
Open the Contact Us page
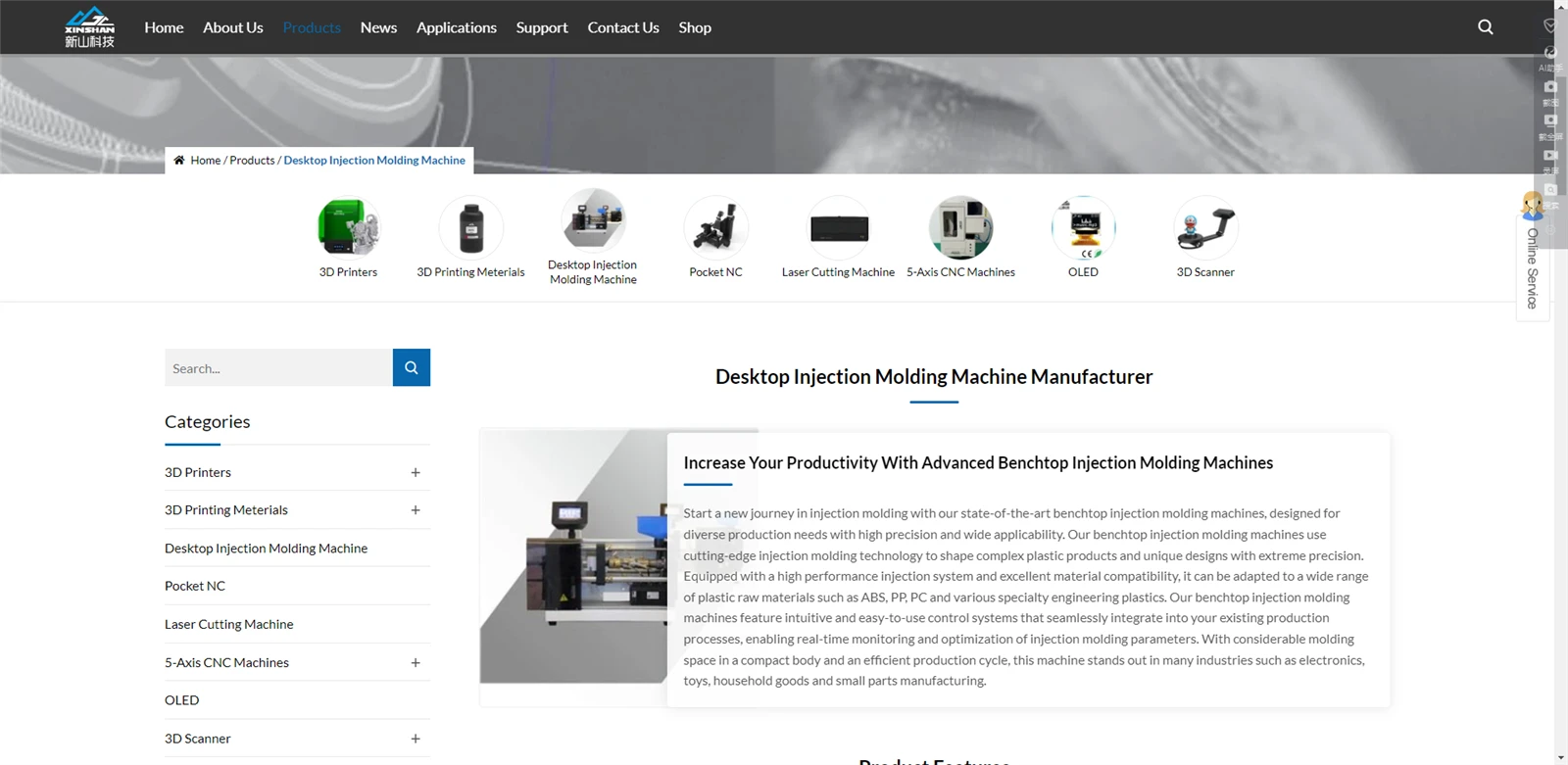pos(623,27)
